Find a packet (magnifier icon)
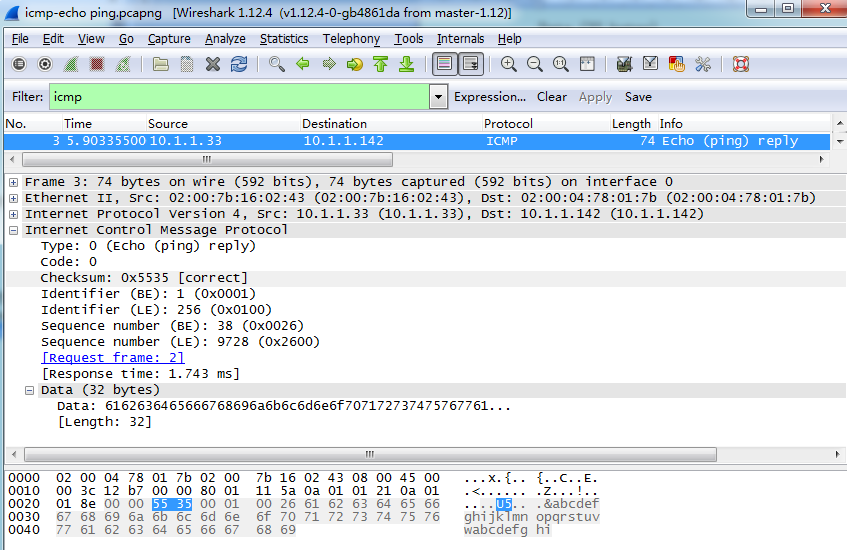This screenshot has width=847, height=550. [x=277, y=64]
